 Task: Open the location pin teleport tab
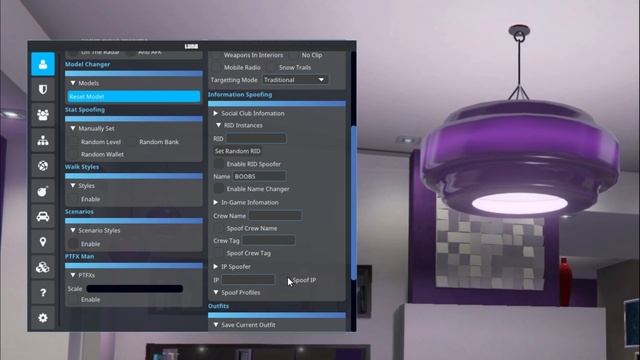click(43, 242)
